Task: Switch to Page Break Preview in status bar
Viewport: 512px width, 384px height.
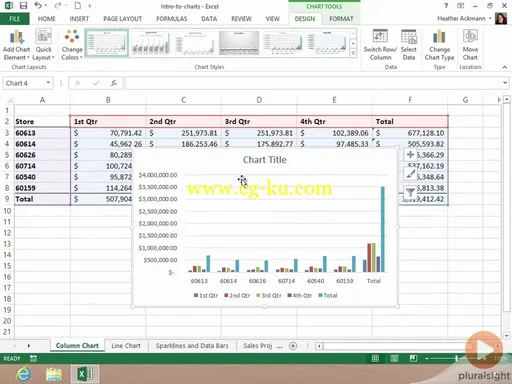Action: pyautogui.click(x=413, y=358)
